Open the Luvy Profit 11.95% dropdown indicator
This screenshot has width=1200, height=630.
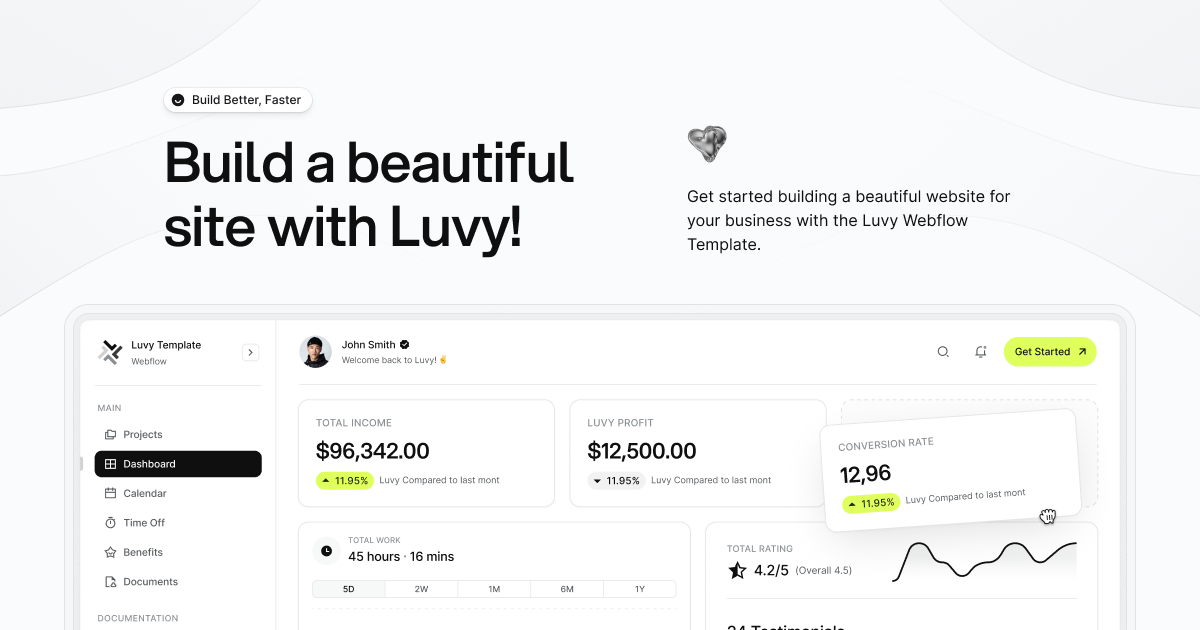[617, 480]
